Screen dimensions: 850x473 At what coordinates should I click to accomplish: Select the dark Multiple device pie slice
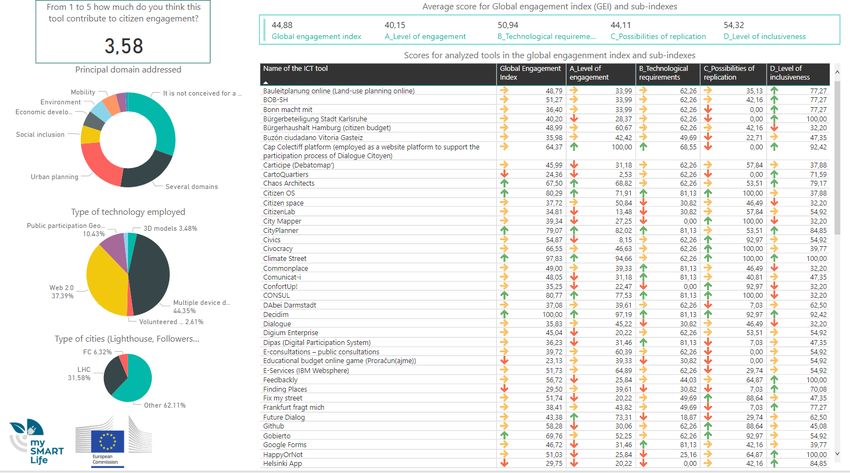pyautogui.click(x=151, y=274)
